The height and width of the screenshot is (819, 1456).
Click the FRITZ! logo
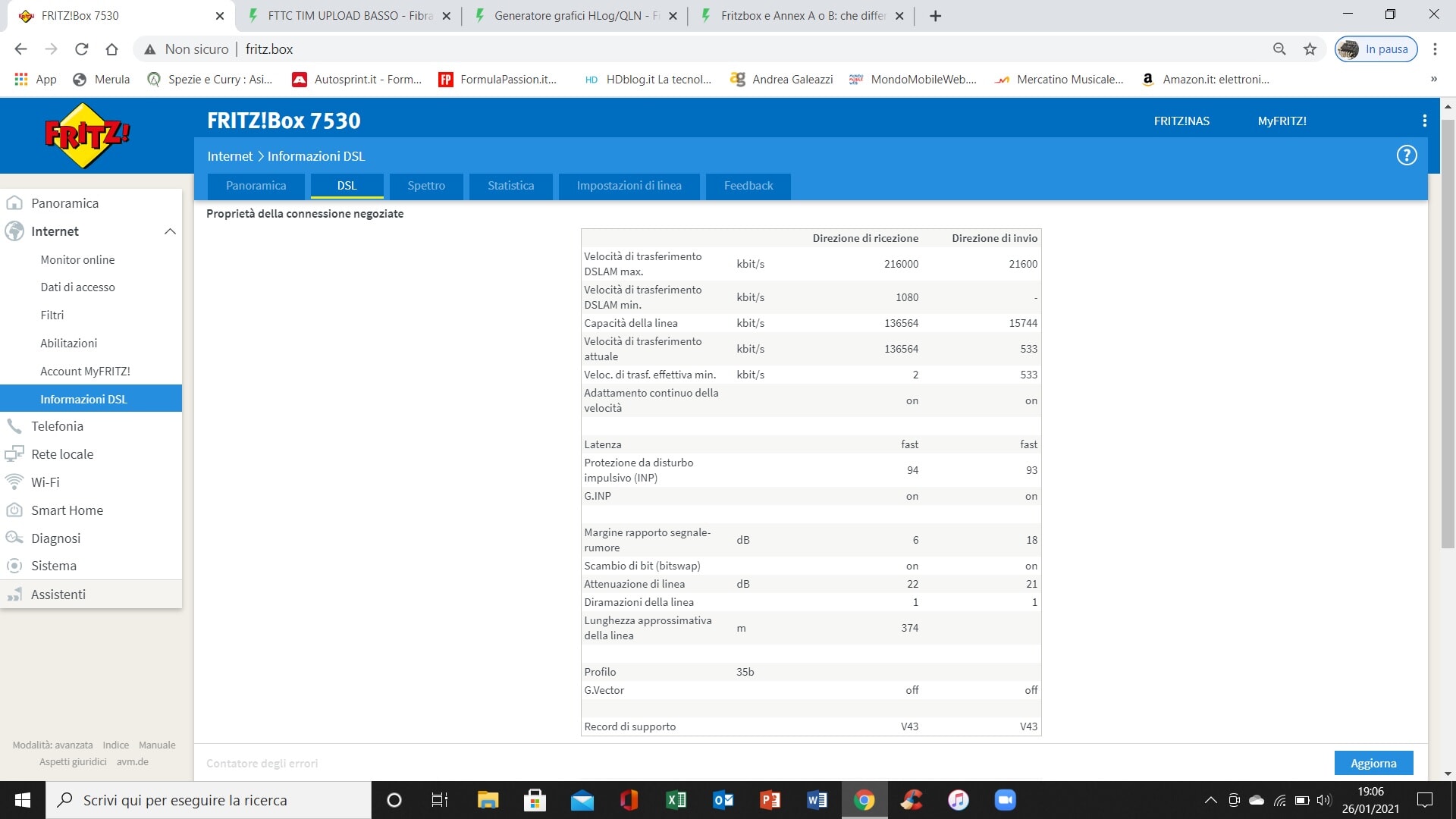click(x=87, y=136)
